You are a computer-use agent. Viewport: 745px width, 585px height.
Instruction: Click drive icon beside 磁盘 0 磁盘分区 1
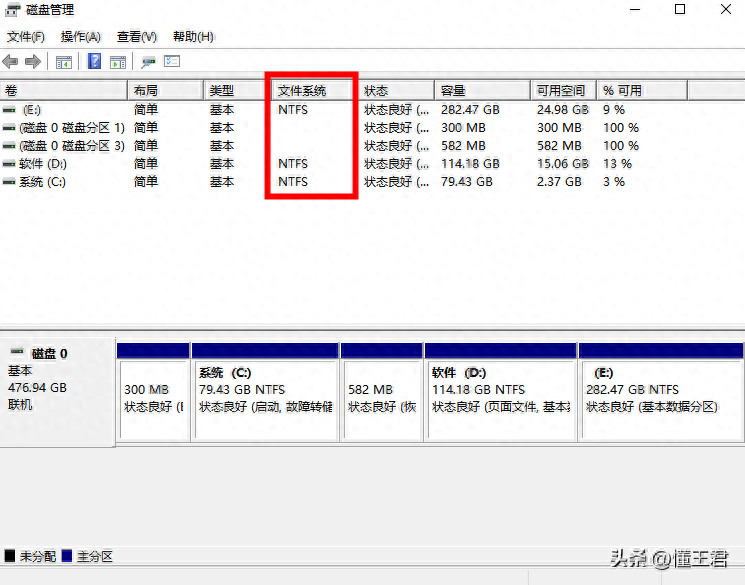(x=9, y=128)
